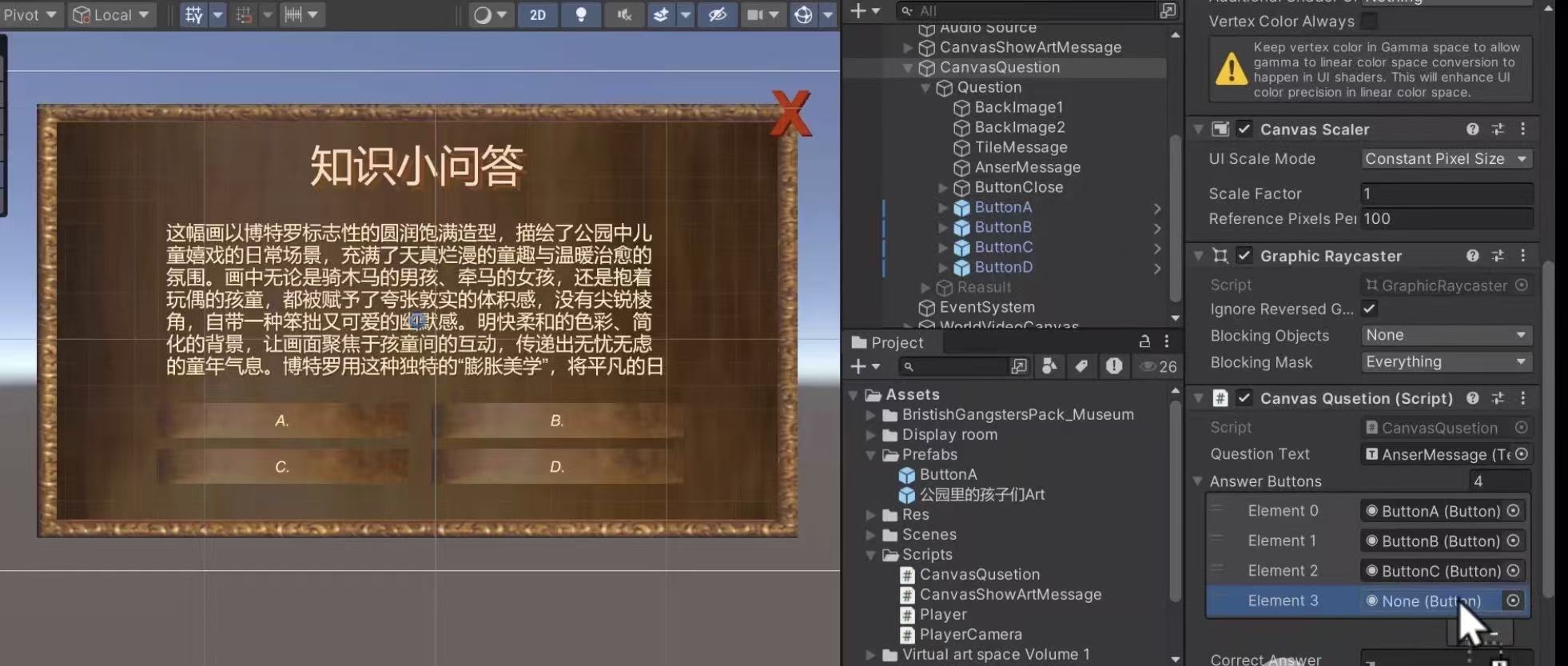Screen dimensions: 1568x666
Task: Open scene camera settings icon
Action: [x=755, y=14]
